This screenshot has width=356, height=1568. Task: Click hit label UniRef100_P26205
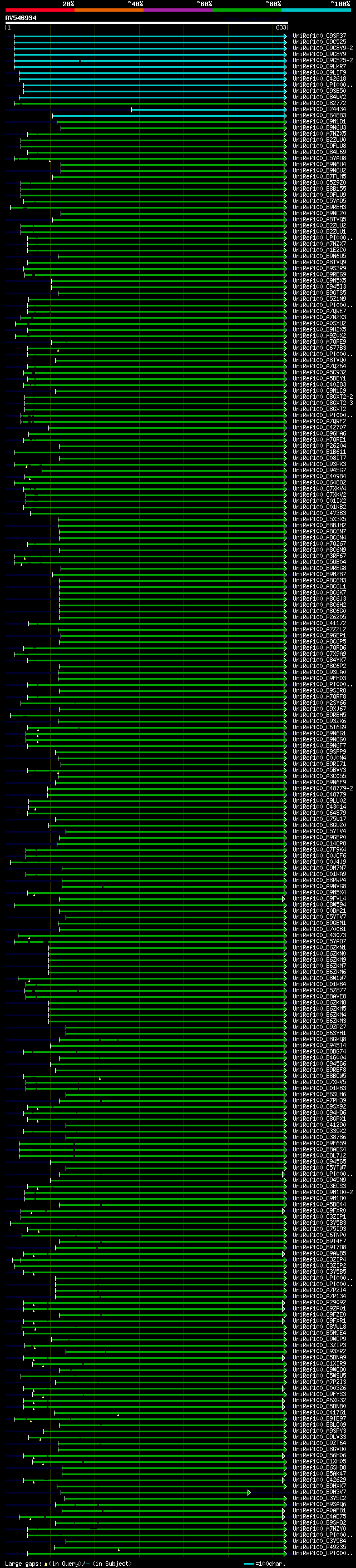click(x=319, y=617)
